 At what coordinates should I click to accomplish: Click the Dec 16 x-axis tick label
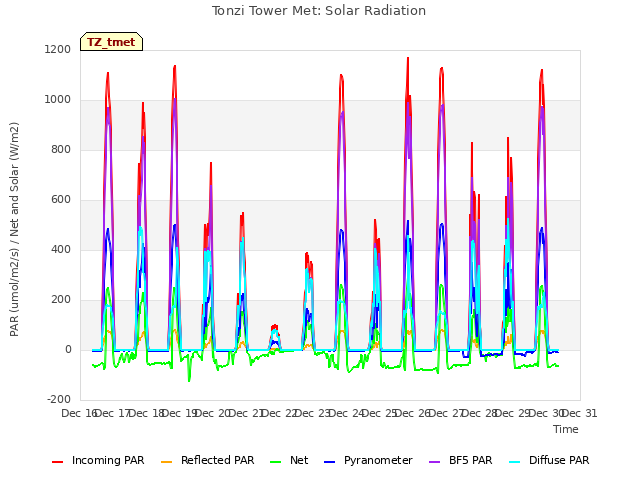point(79,413)
